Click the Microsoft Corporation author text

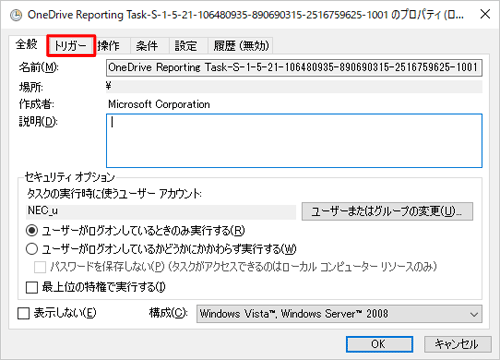(x=159, y=104)
